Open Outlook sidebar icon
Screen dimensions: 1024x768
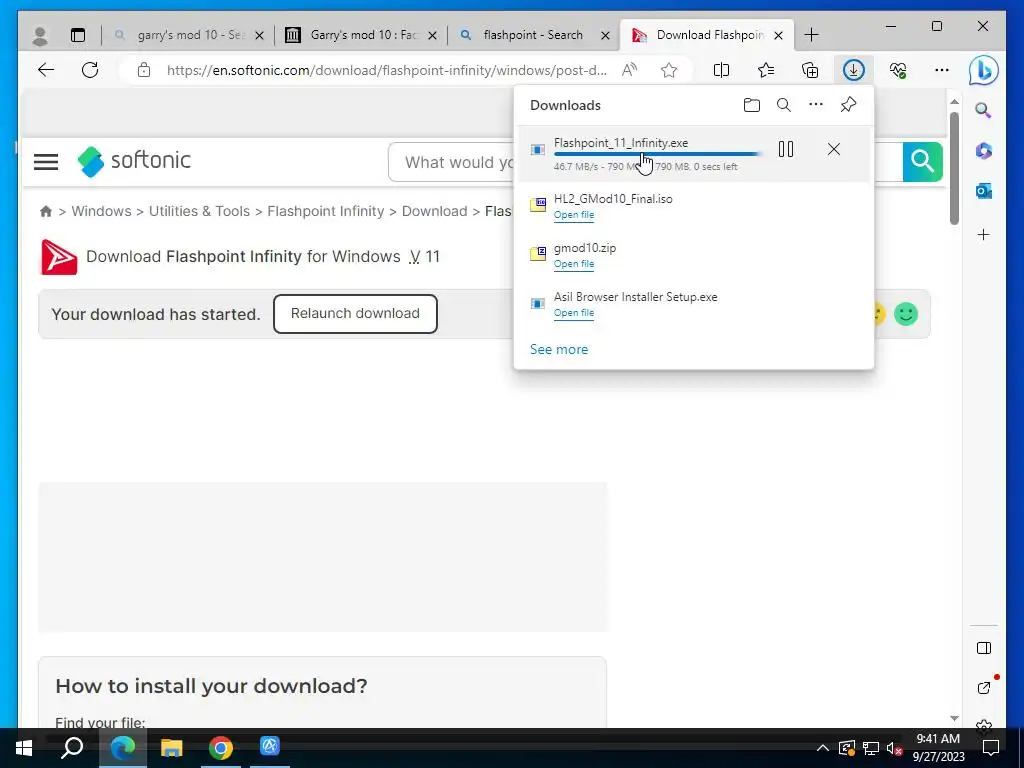tap(984, 191)
